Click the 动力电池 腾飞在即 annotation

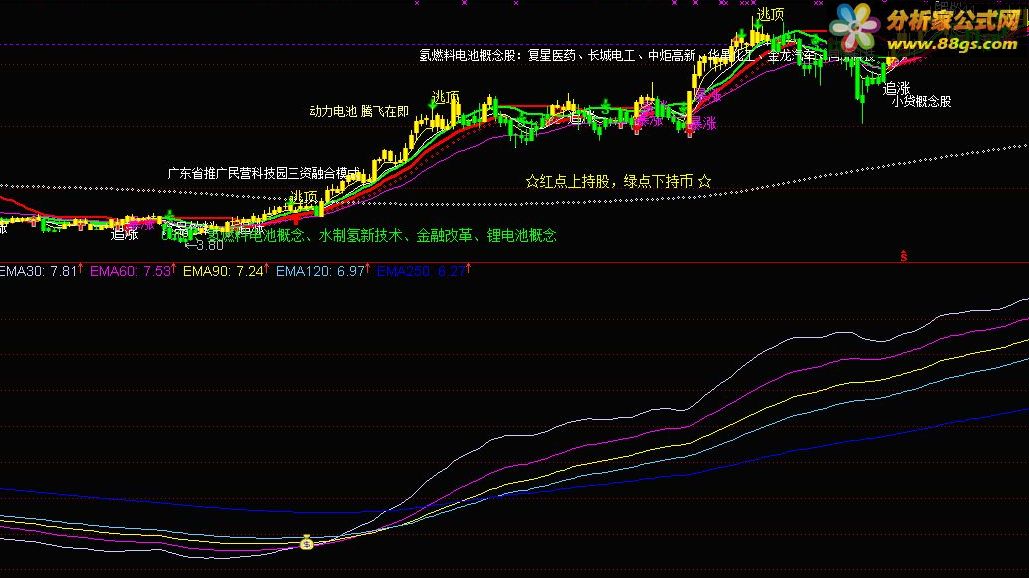359,111
